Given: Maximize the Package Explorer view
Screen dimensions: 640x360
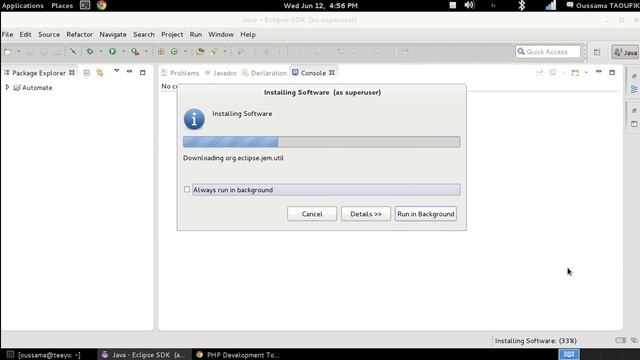Looking at the screenshot, I should point(142,73).
